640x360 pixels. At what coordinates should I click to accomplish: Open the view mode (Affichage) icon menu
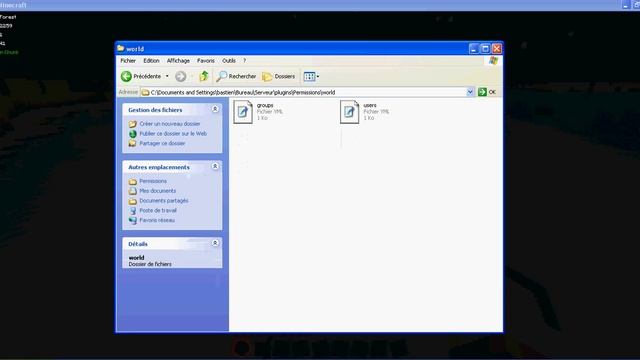311,76
